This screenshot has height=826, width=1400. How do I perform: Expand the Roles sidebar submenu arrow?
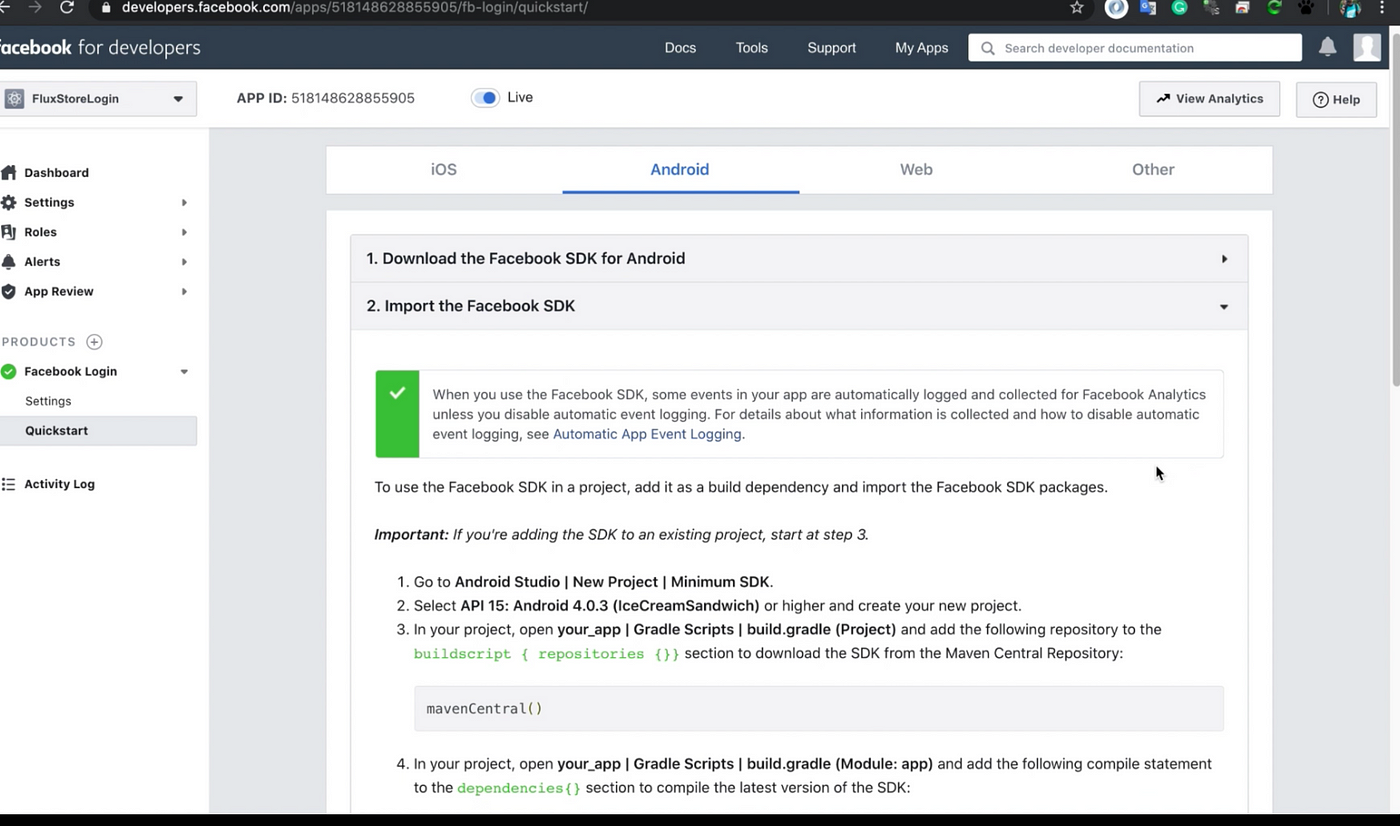[x=184, y=232]
